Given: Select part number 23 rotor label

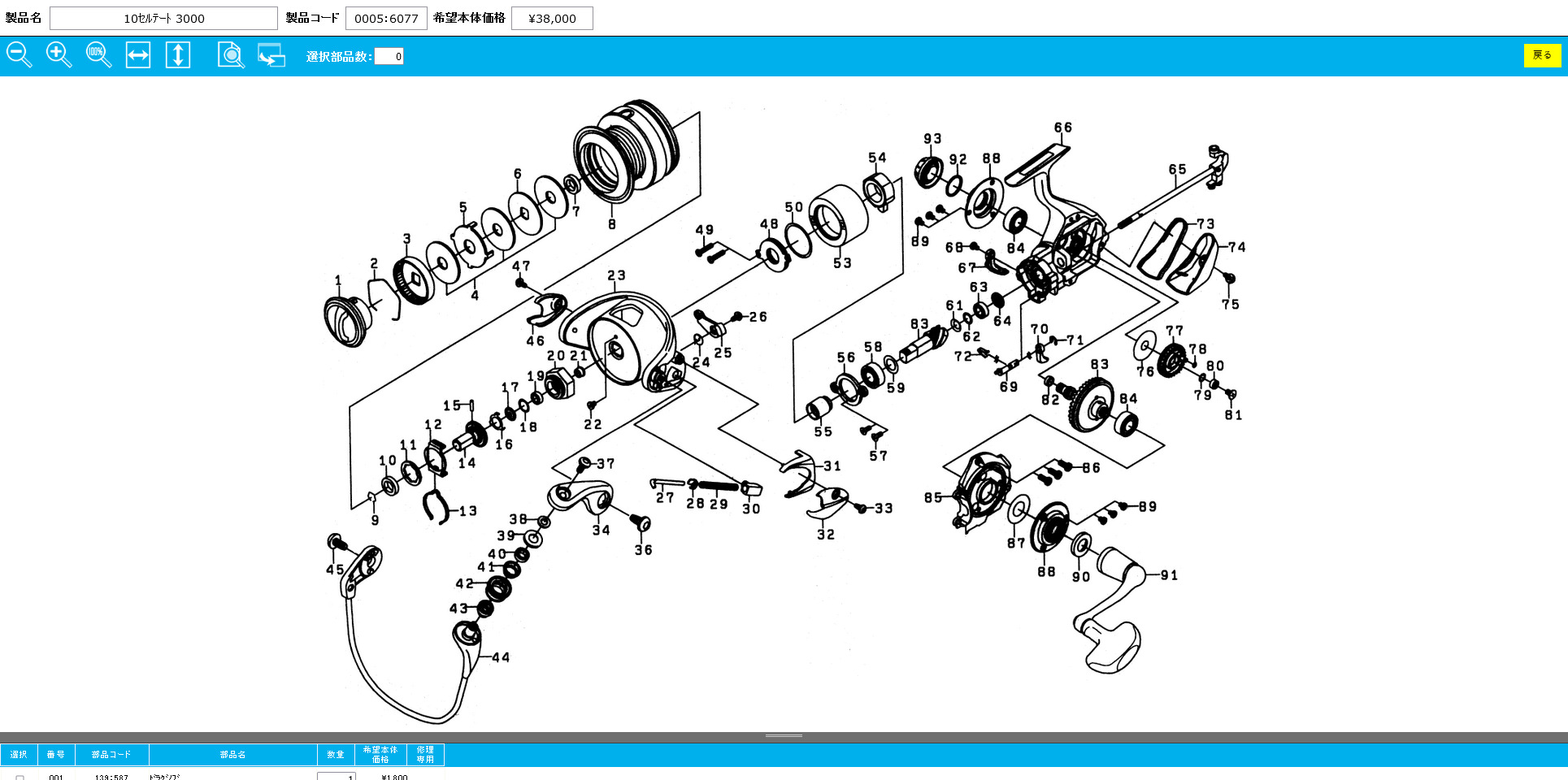Looking at the screenshot, I should (616, 275).
